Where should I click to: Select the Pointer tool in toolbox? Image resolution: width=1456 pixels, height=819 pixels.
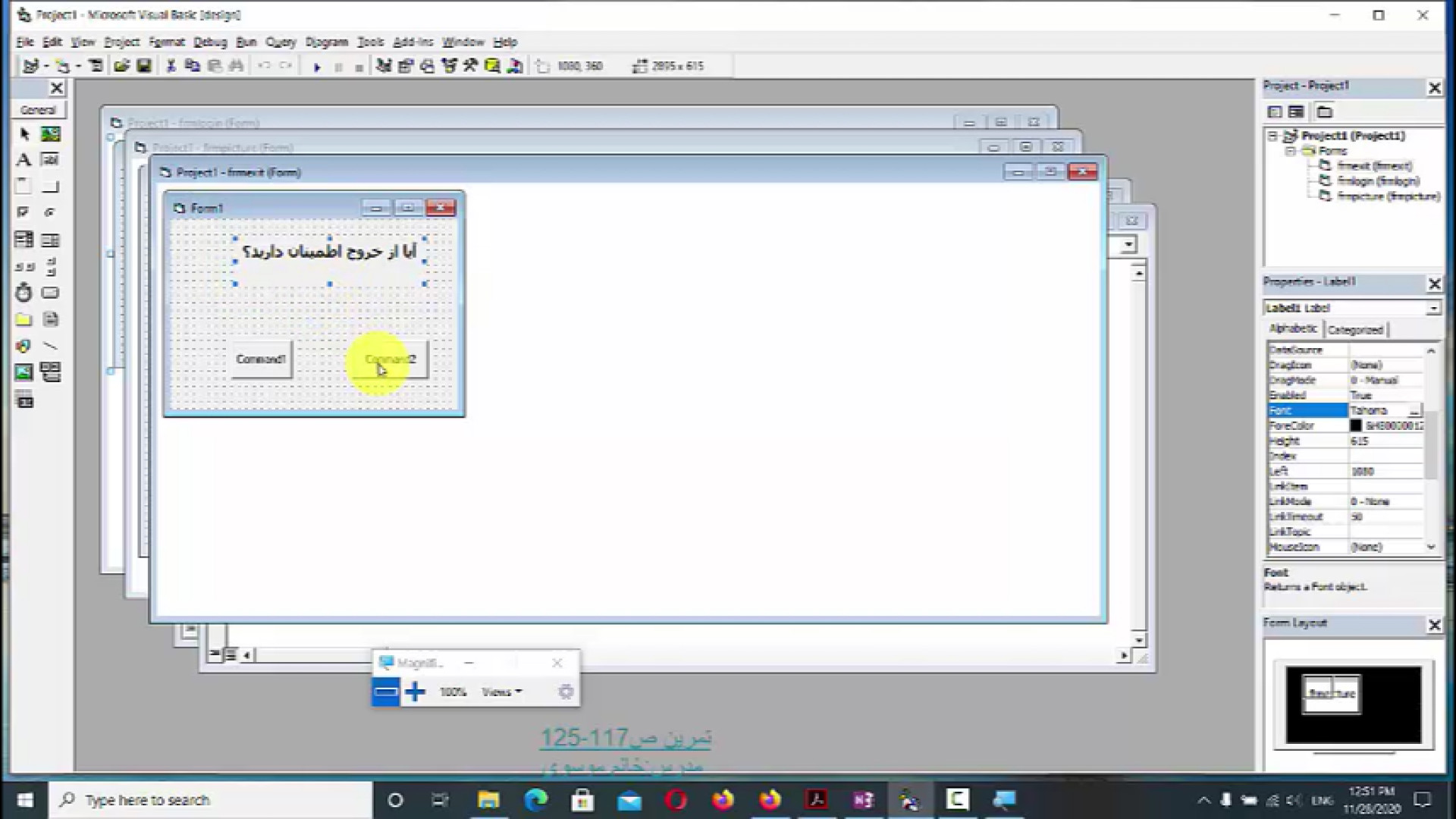(x=24, y=134)
